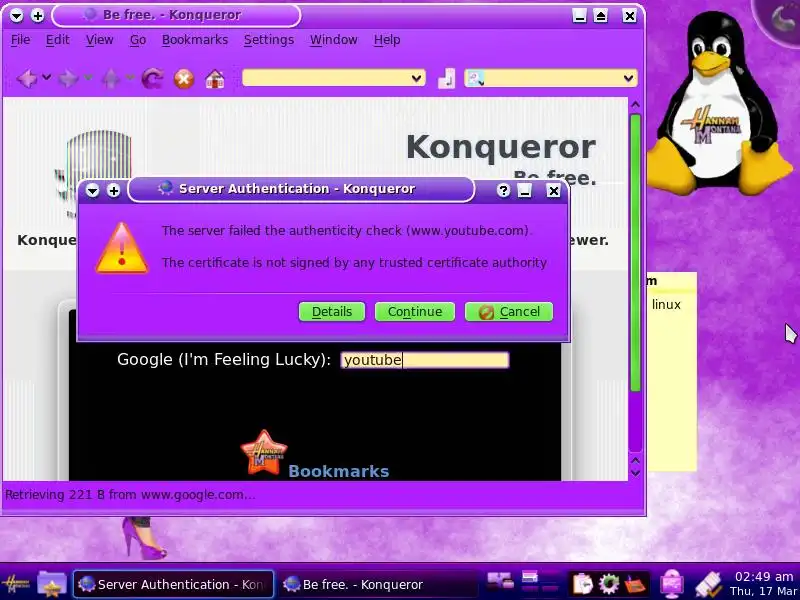Screen dimensions: 800x600
Task: Open the starred folder icon in taskbar
Action: click(52, 584)
